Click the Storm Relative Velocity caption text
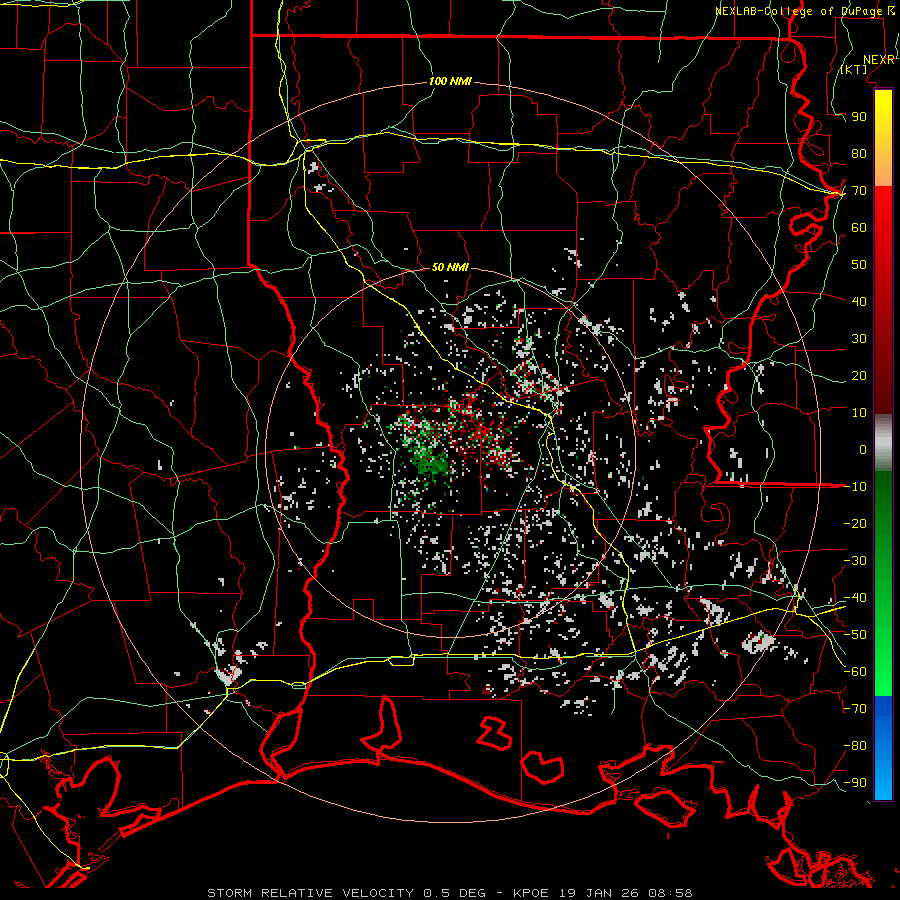The image size is (900, 900). point(449,893)
